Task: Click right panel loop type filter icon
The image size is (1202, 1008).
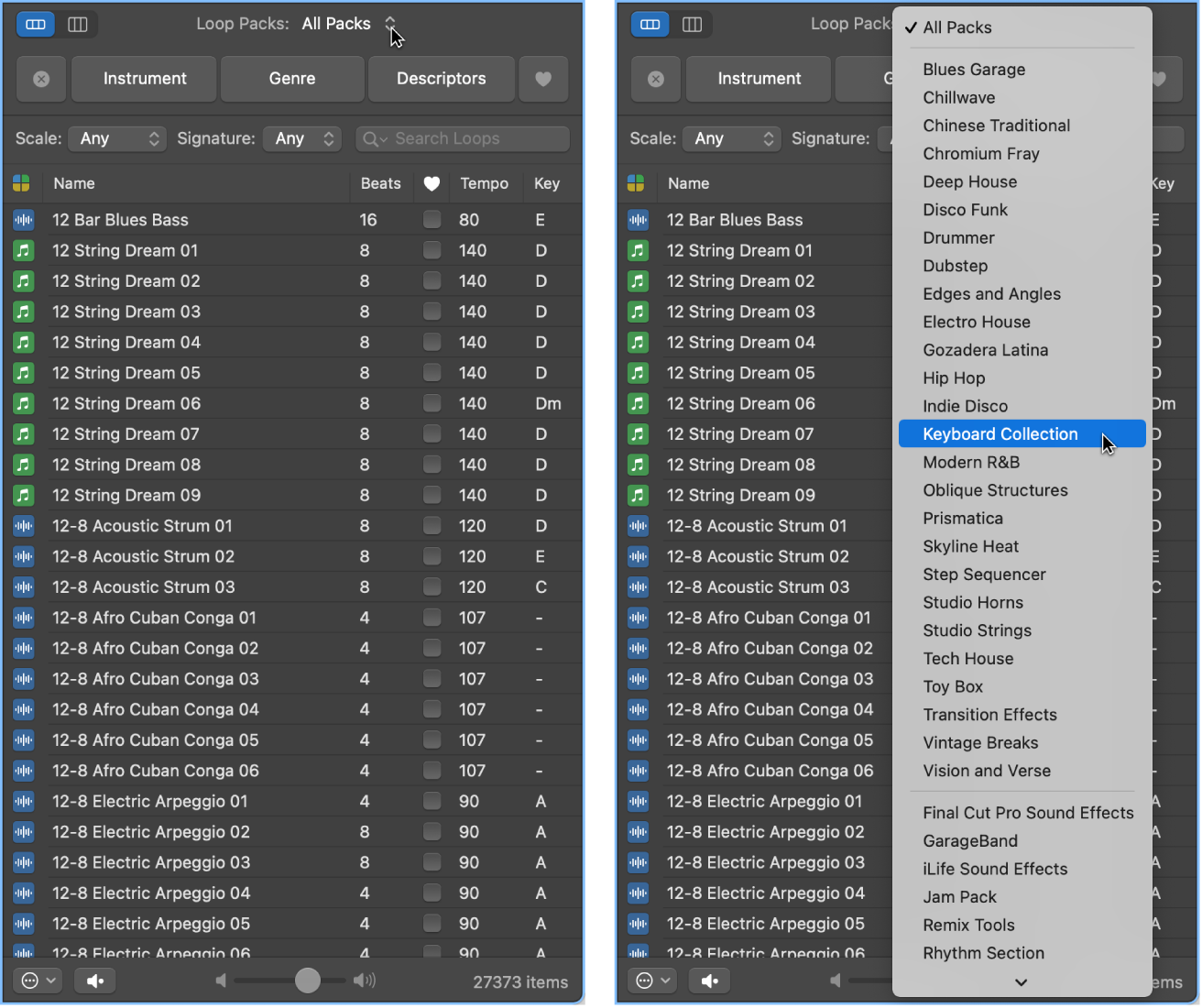Action: tap(636, 184)
